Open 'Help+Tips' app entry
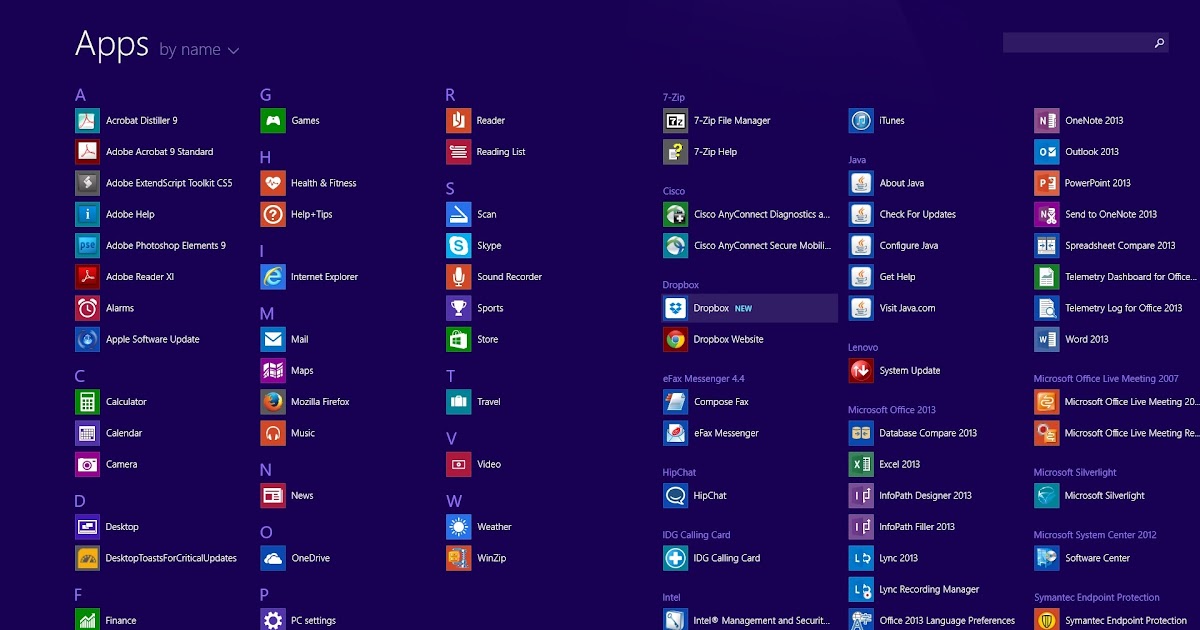Viewport: 1200px width, 630px height. (x=297, y=214)
